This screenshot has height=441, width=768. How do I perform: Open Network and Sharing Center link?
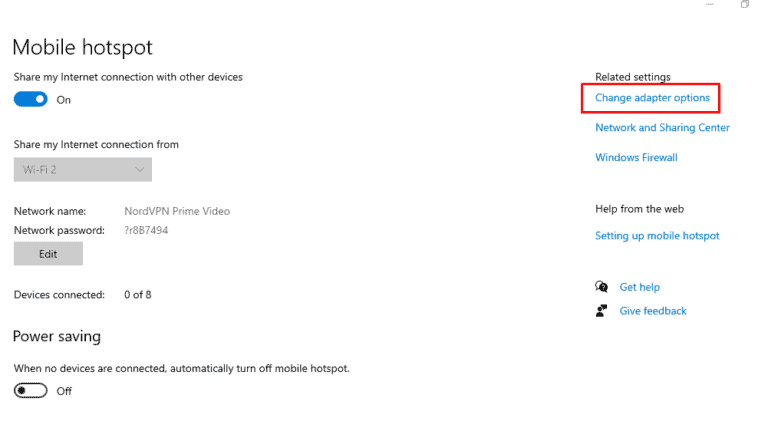(x=662, y=128)
